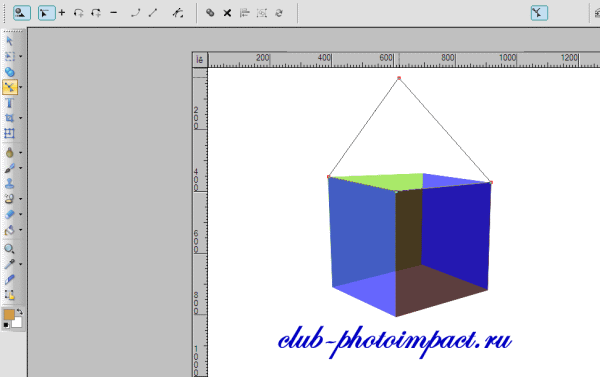Open the Eraser tool flyout arrow

point(21,214)
